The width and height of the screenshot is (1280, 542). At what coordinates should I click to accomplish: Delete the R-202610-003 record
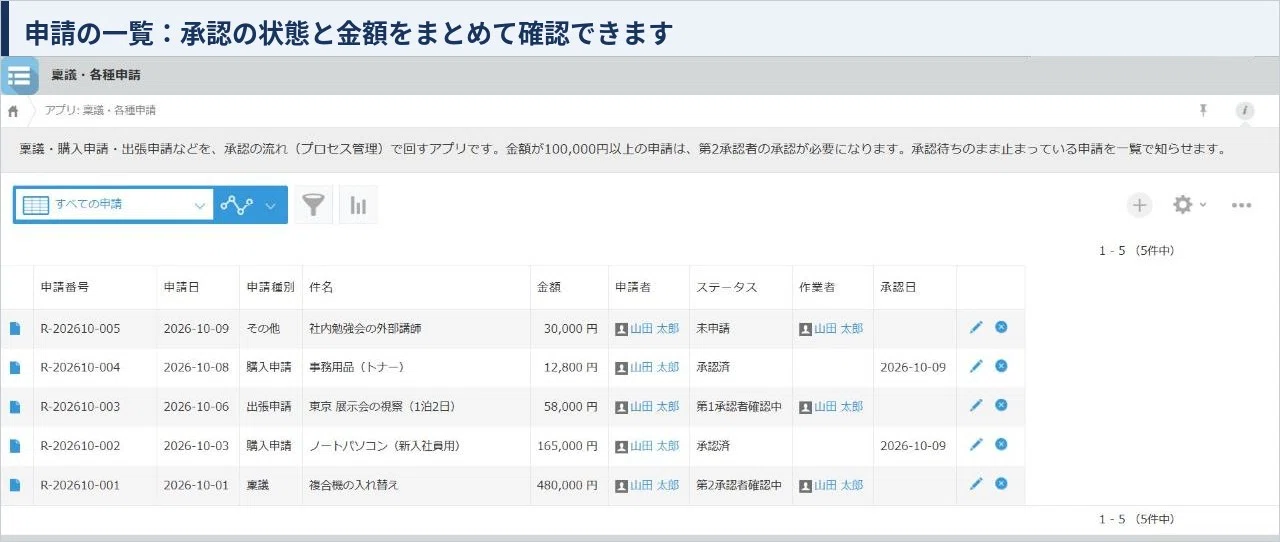point(1001,405)
